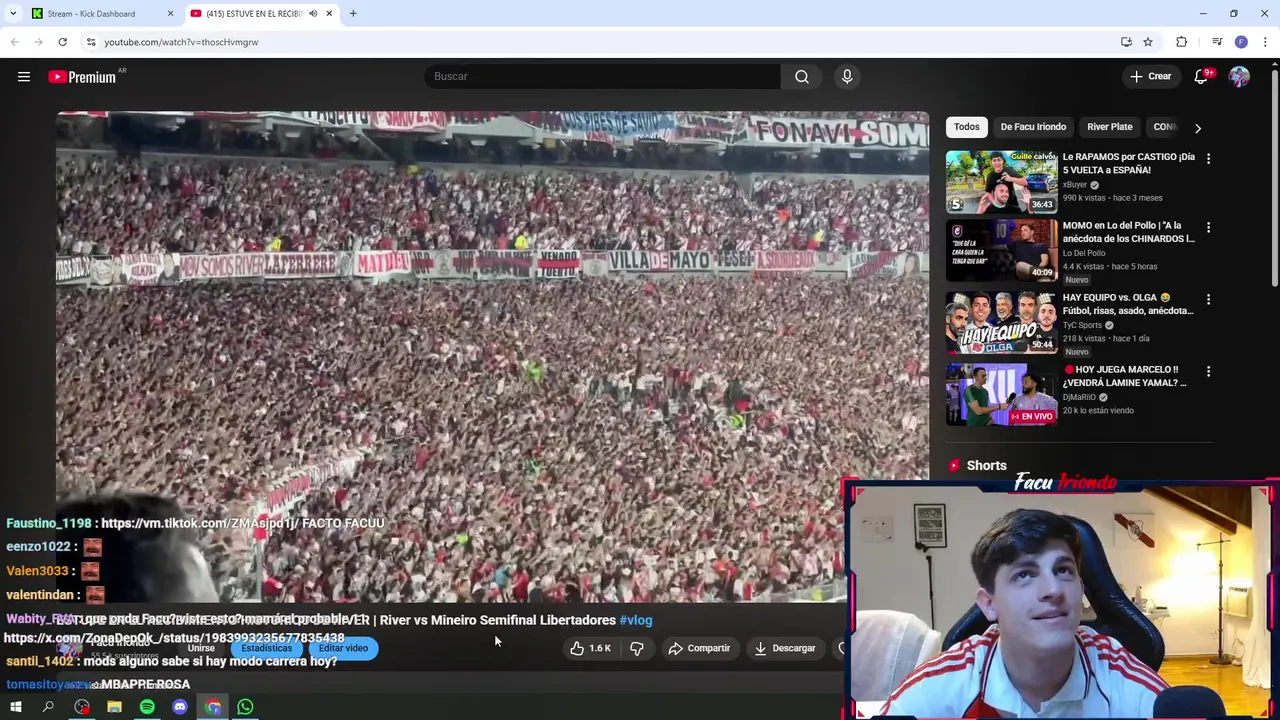Click the install/cast icon in the address bar
The width and height of the screenshot is (1280, 720).
click(1126, 42)
